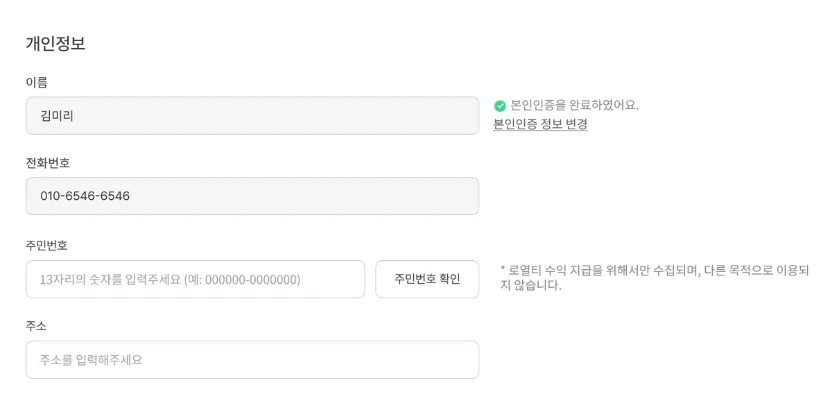Click the 본인인증을 완료하였어요 status message

(x=574, y=105)
